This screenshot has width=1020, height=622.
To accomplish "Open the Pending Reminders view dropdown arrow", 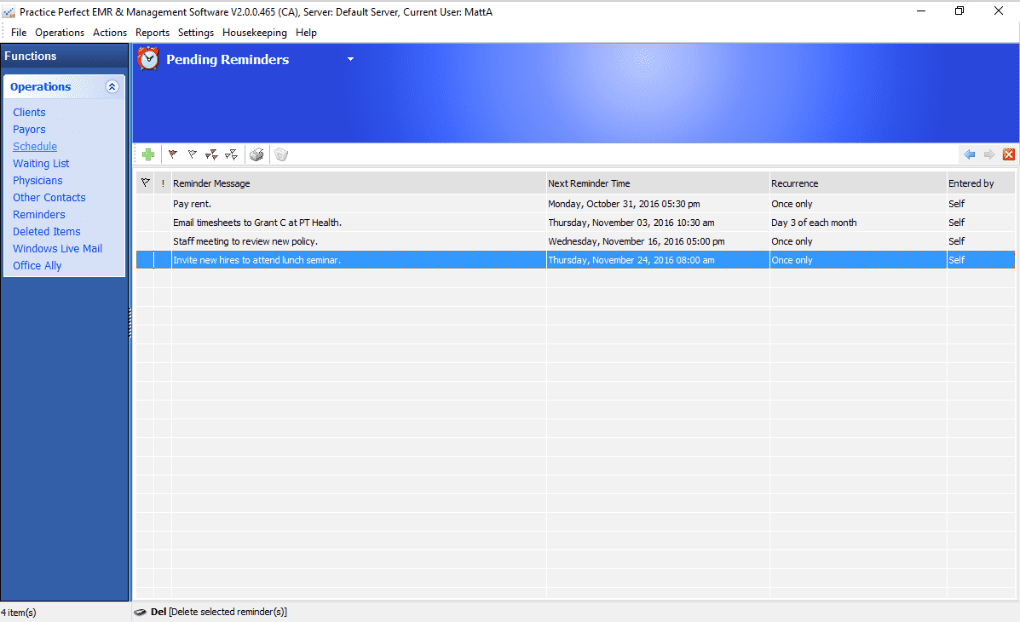I will pyautogui.click(x=350, y=60).
